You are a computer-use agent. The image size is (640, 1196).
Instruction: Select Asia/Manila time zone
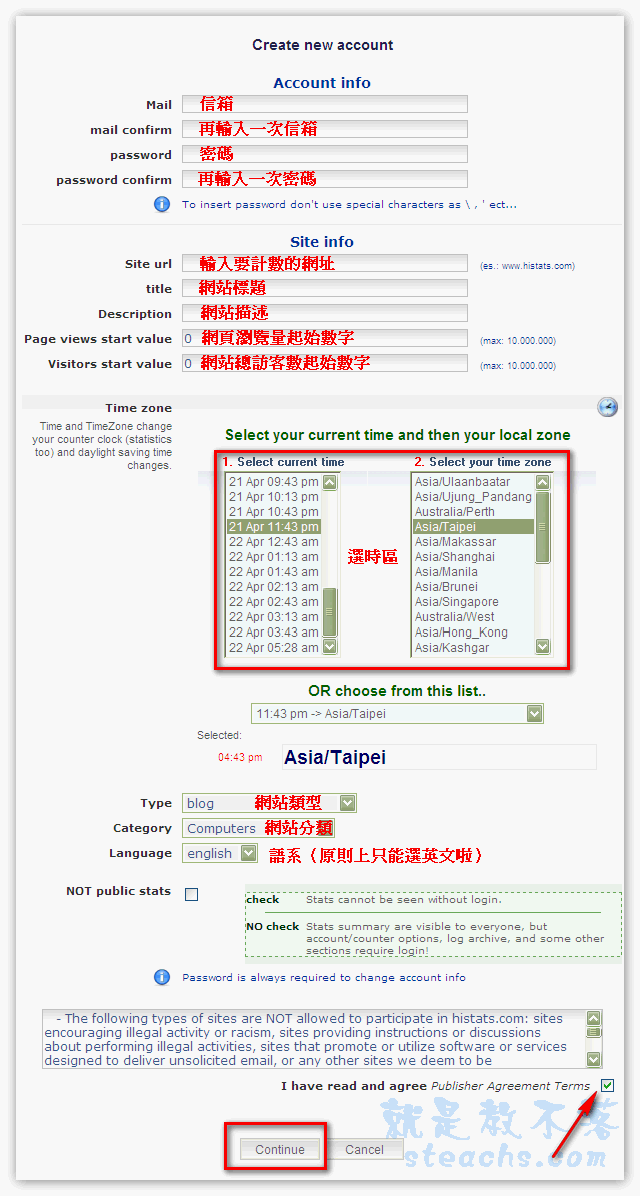click(x=473, y=572)
